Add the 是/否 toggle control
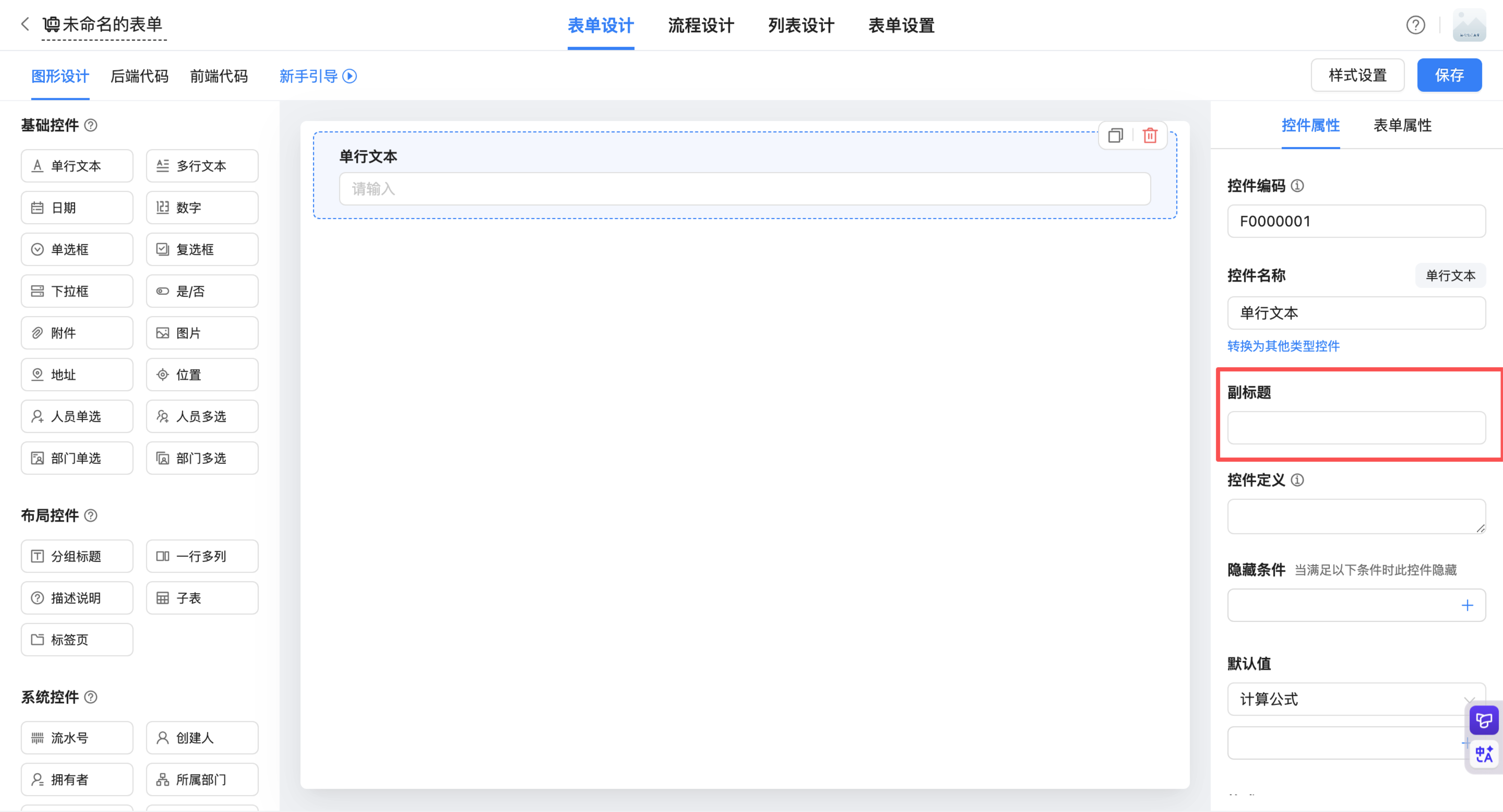Image resolution: width=1503 pixels, height=812 pixels. pos(202,291)
